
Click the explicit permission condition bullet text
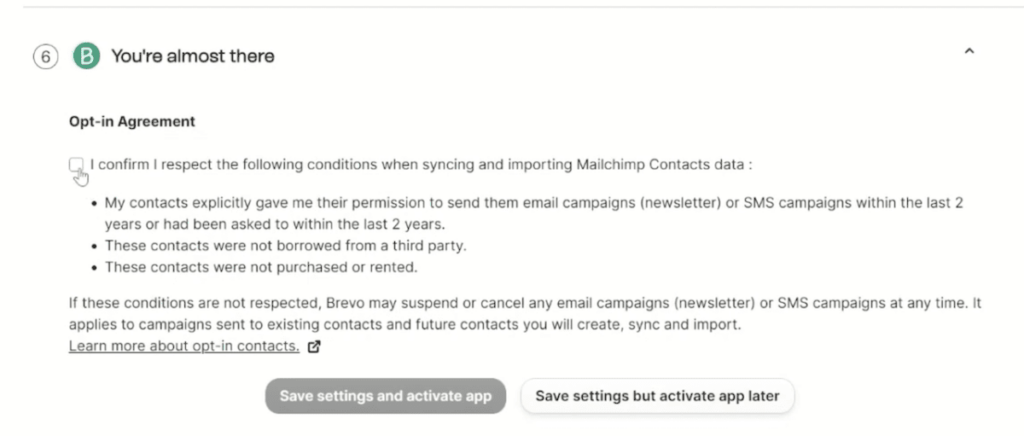click(534, 213)
